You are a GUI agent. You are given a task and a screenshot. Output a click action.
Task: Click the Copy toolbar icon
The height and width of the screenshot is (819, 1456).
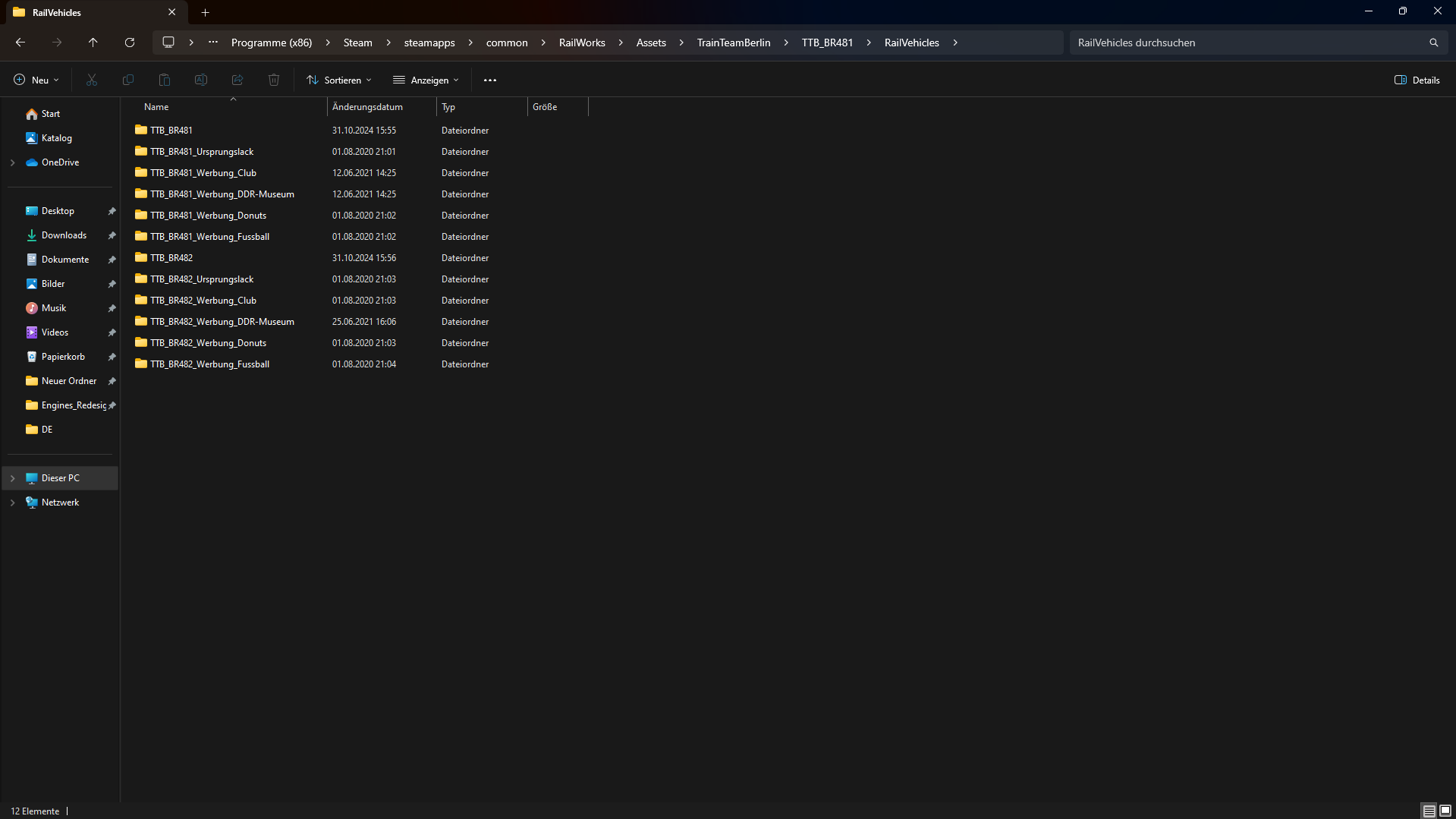[x=128, y=80]
